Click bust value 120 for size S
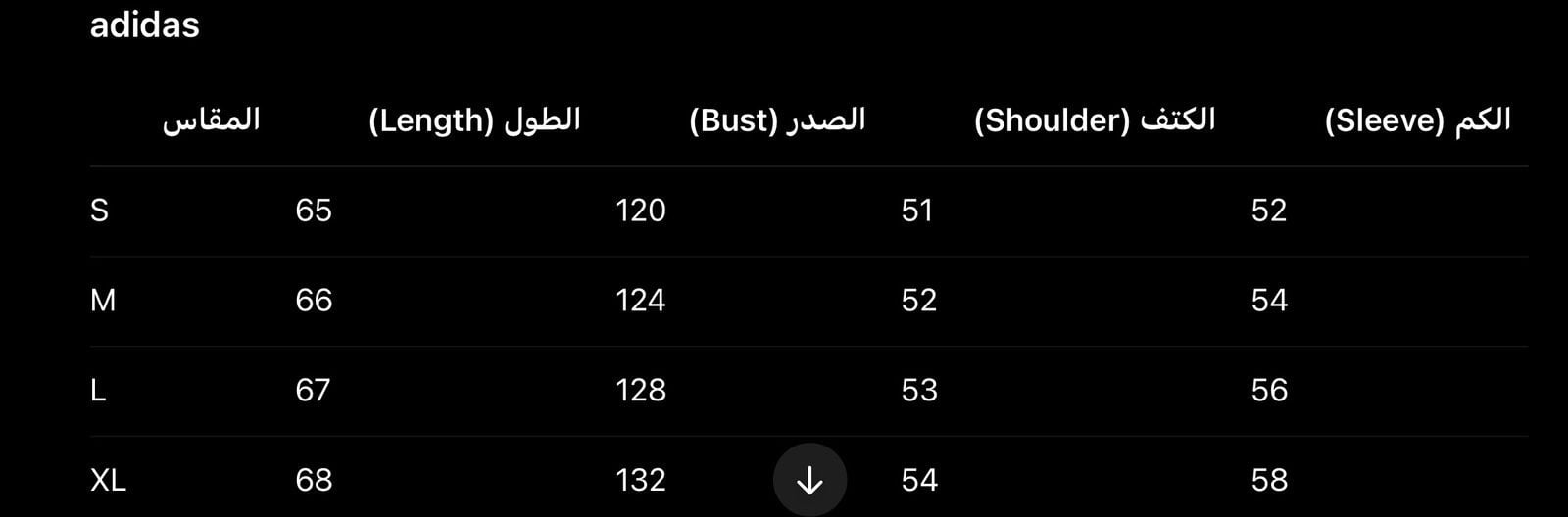Image resolution: width=1568 pixels, height=517 pixels. click(641, 211)
